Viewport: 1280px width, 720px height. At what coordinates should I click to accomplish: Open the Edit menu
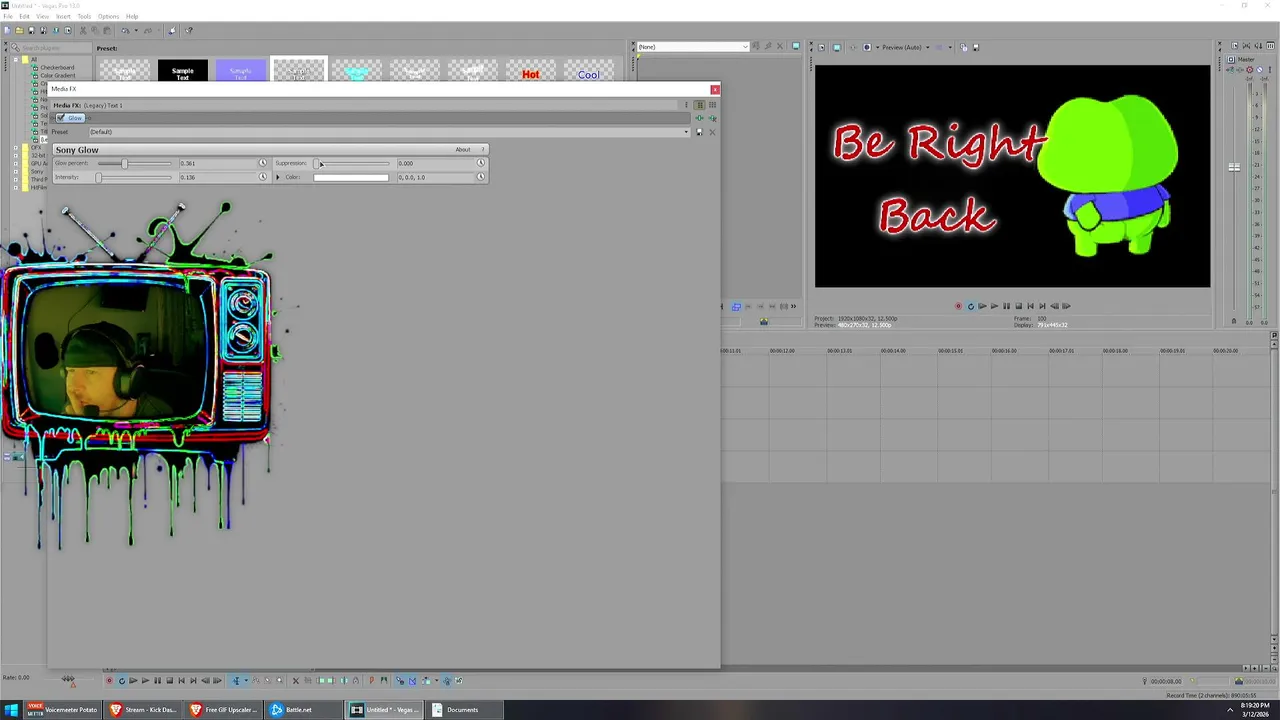point(23,16)
